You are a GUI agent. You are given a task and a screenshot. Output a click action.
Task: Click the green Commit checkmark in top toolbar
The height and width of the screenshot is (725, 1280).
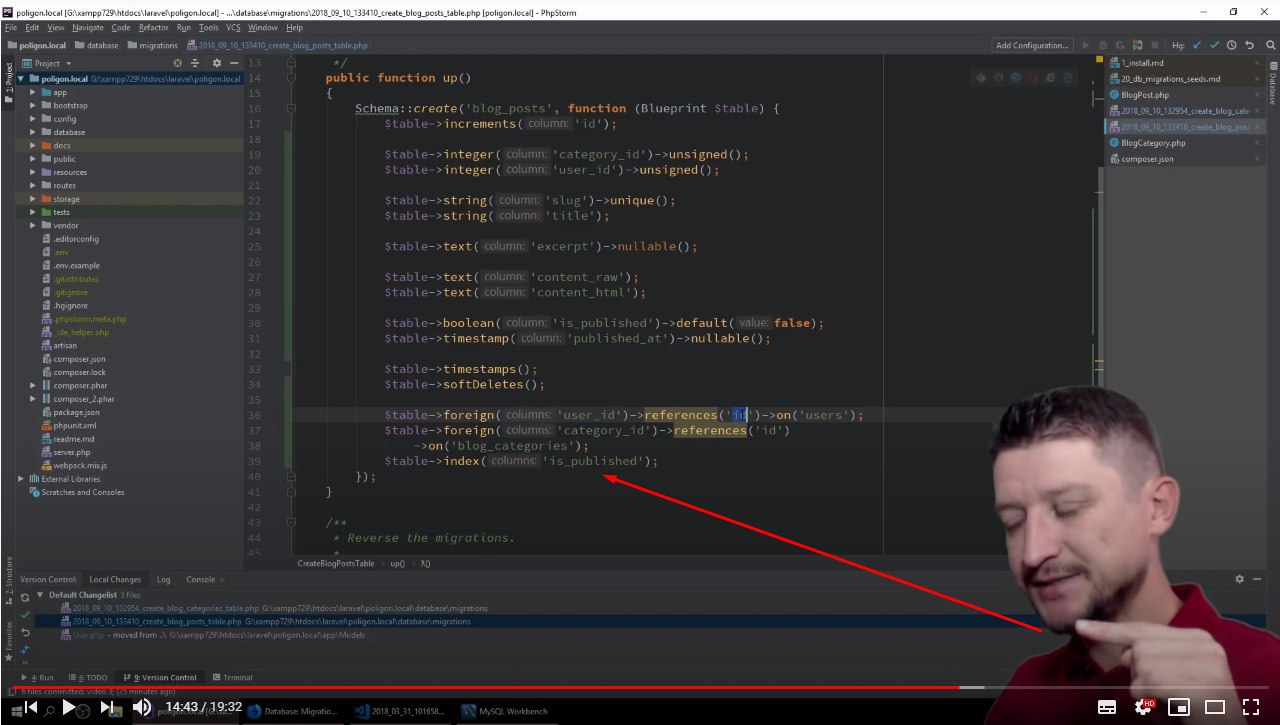point(1215,45)
